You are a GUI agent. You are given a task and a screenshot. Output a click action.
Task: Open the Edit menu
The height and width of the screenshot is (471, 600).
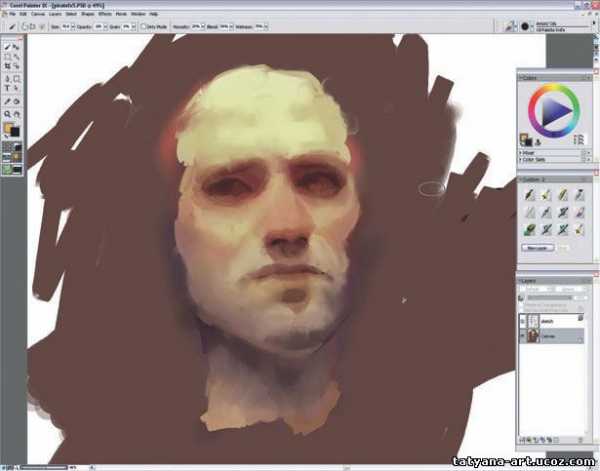(23, 14)
